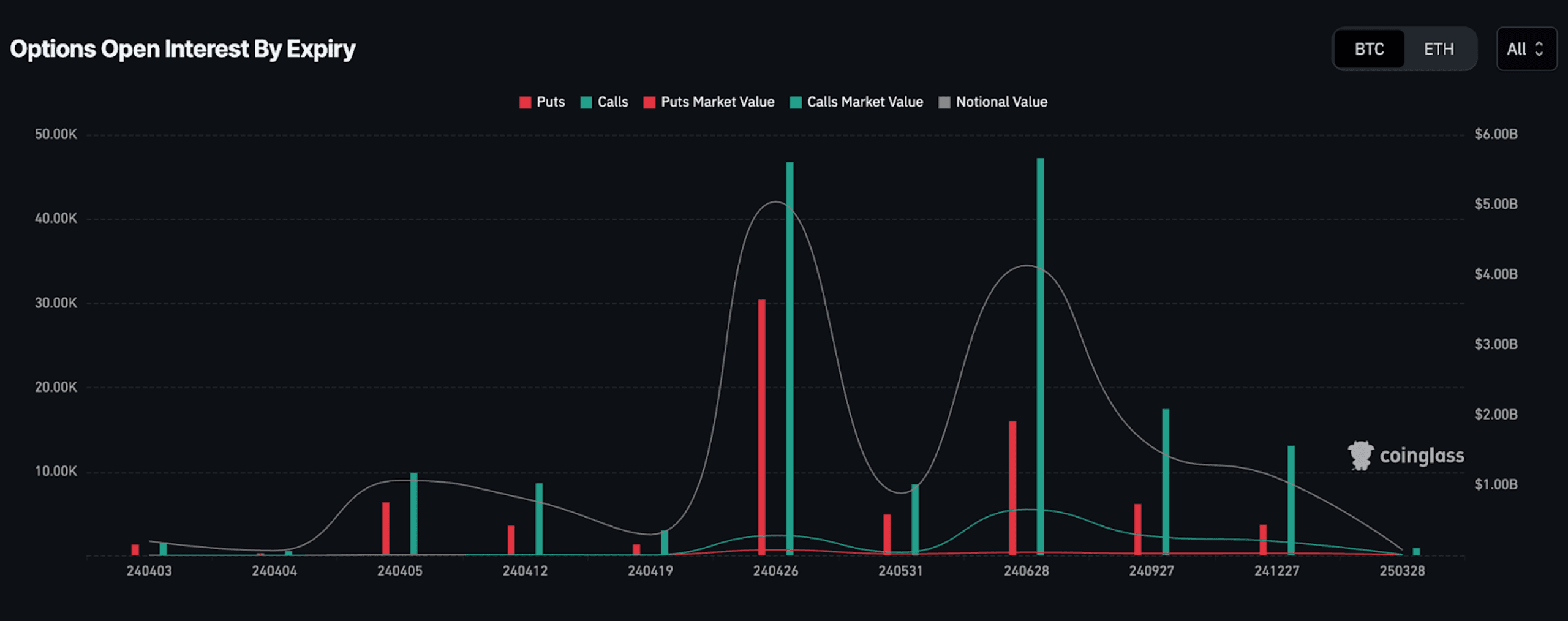This screenshot has height=621, width=1568.
Task: Click the red Puts legend swatch
Action: [525, 102]
